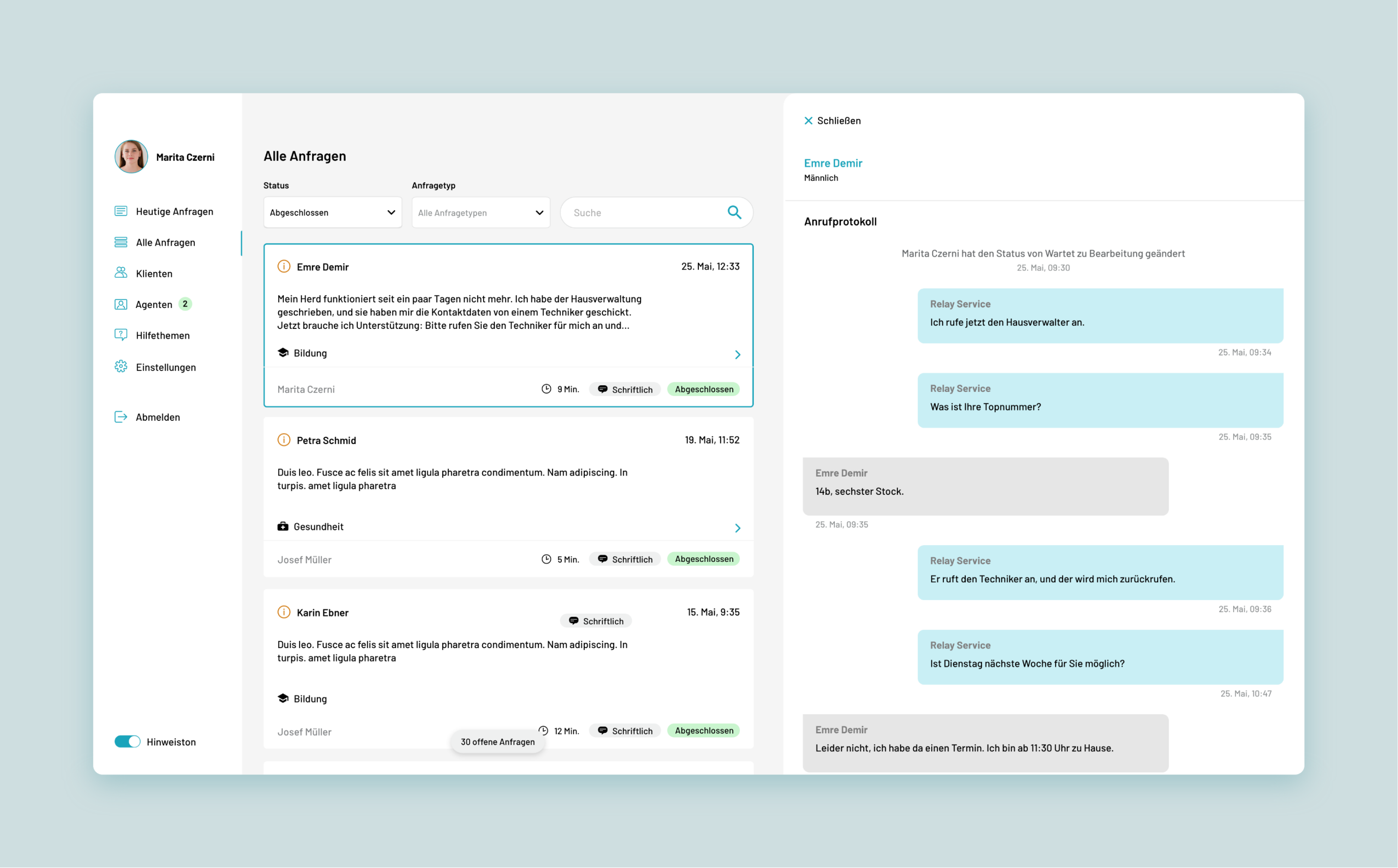Click message Ich rufe jetzt den Hausverwalter an

(x=1100, y=316)
